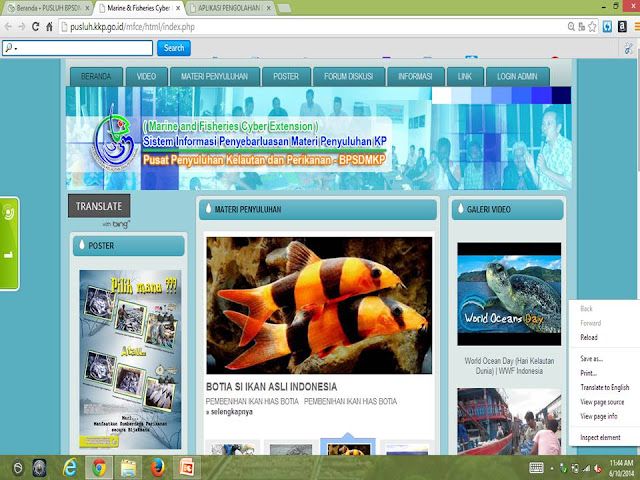Open the INFORMASI navigation tab
Viewport: 640px width, 480px height.
tap(415, 76)
